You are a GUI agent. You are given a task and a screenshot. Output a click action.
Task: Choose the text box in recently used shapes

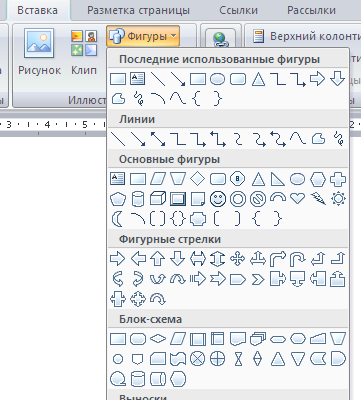(138, 79)
